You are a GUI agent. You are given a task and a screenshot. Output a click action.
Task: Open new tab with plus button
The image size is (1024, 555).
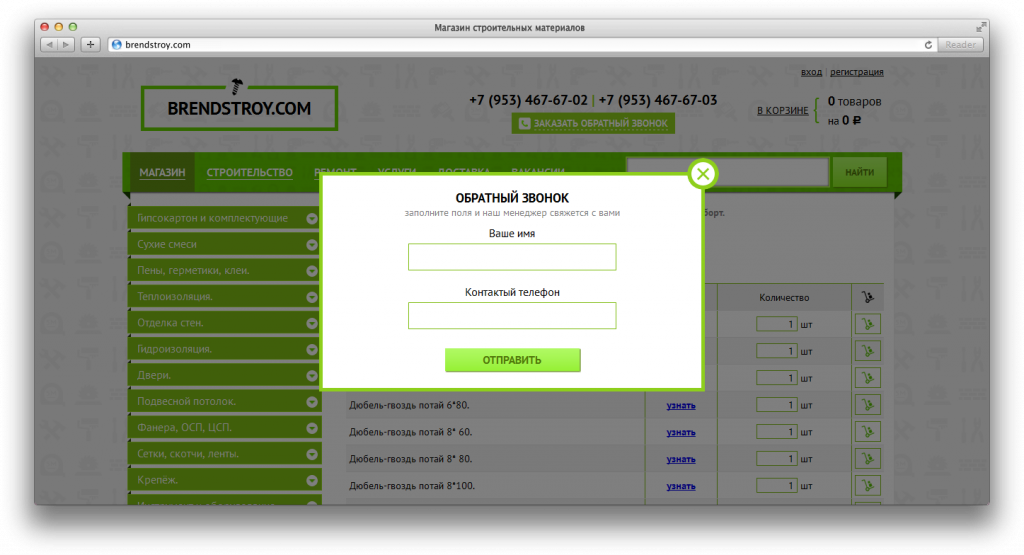point(90,44)
